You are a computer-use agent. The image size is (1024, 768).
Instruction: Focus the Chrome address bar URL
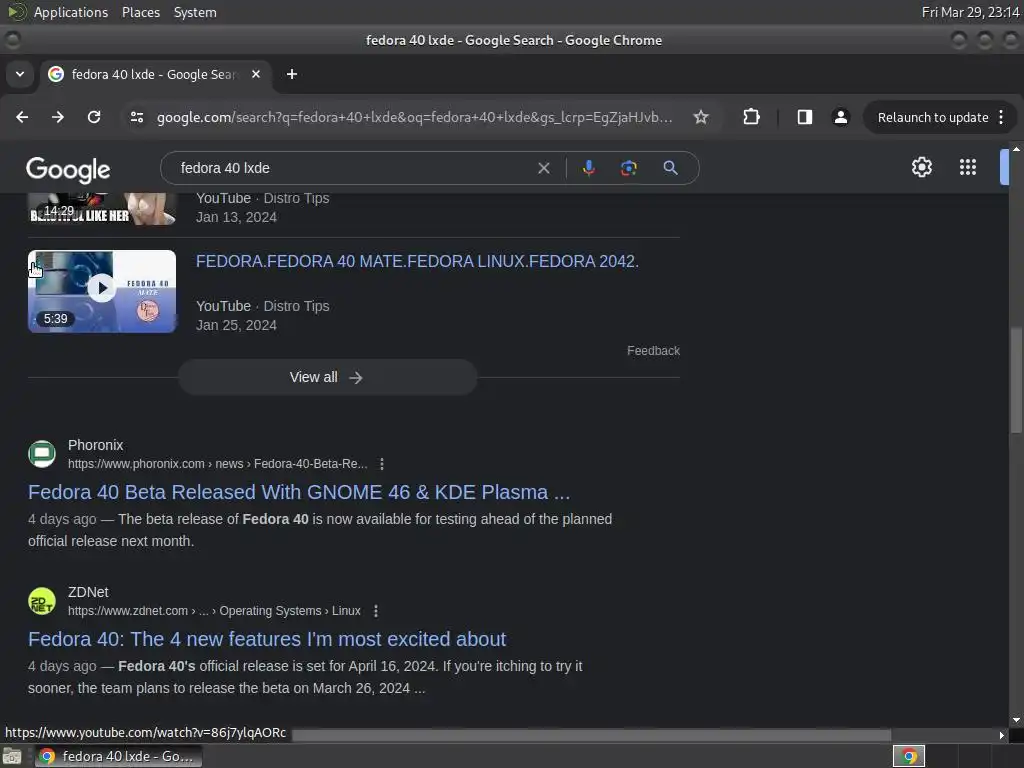click(414, 118)
